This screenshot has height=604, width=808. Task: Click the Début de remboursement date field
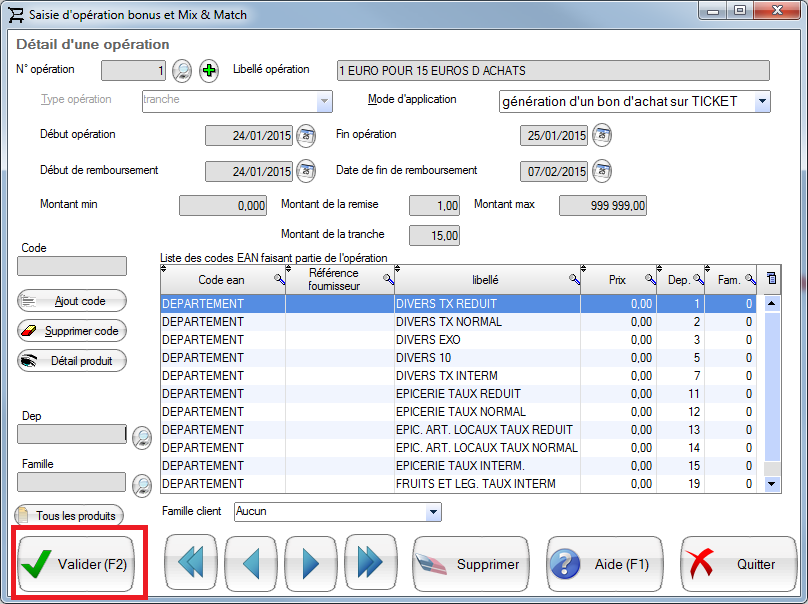249,172
